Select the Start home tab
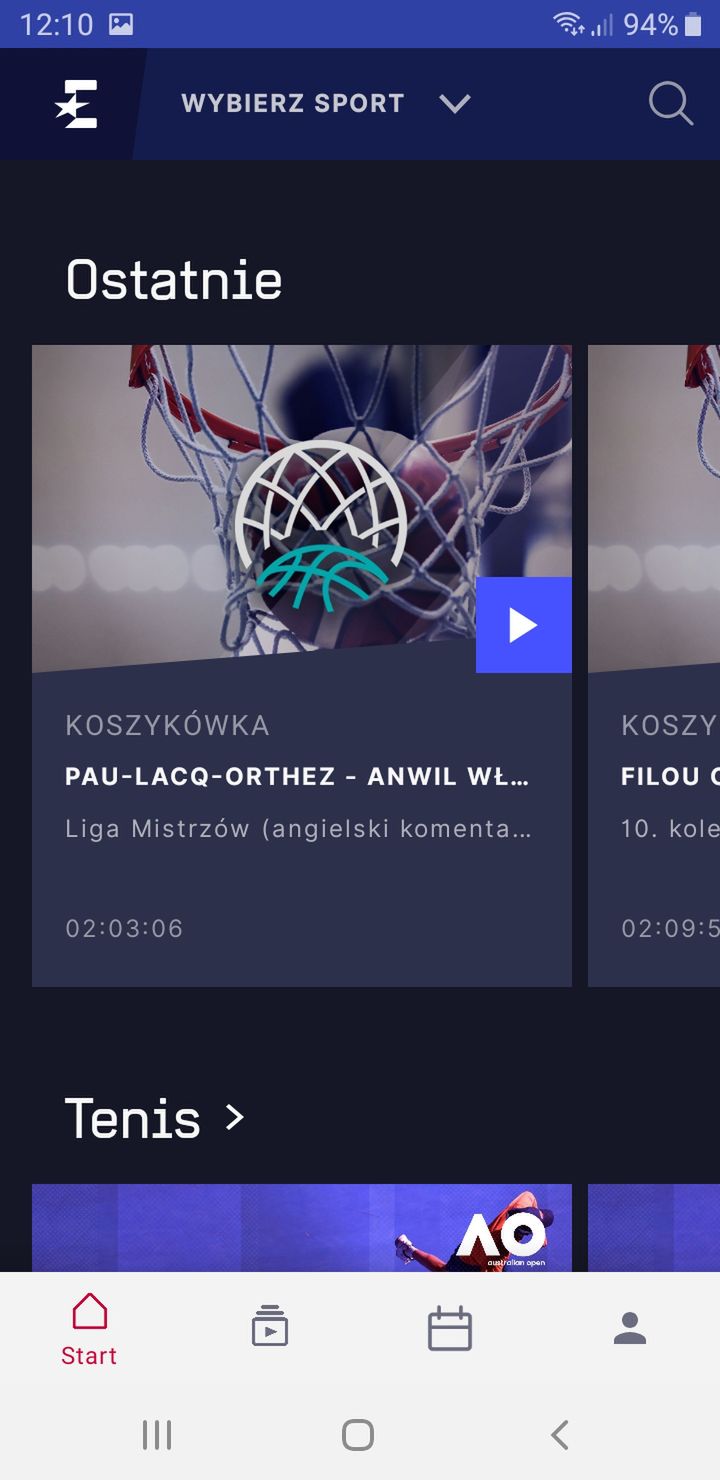Viewport: 720px width, 1480px height. [x=89, y=1329]
